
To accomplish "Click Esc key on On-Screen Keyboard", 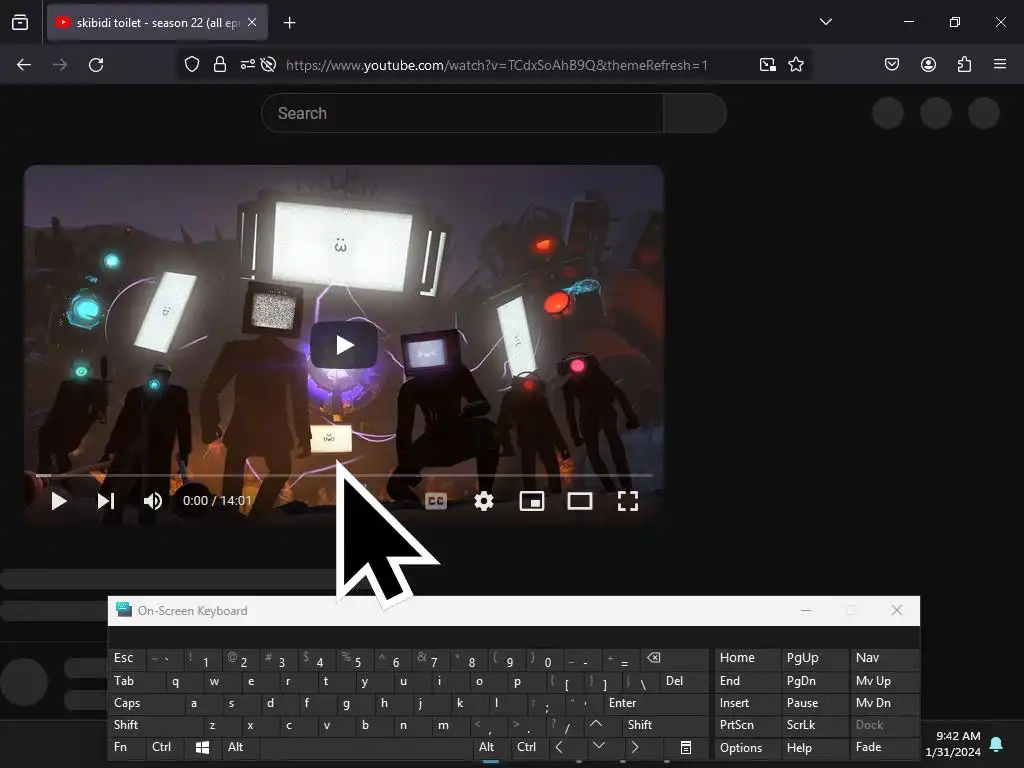I will click(x=127, y=658).
